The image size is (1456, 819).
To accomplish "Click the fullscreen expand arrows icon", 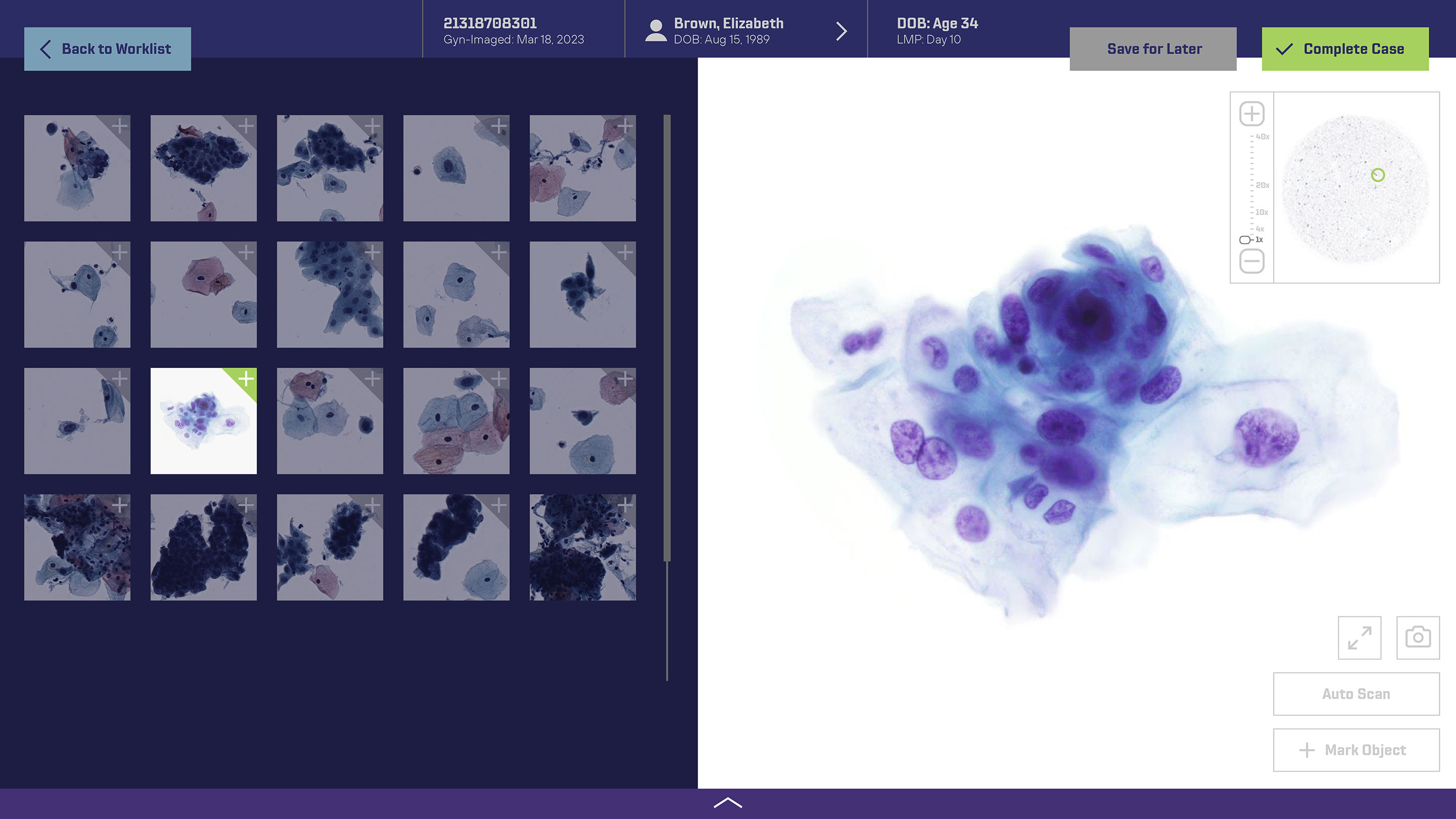I will point(1359,638).
